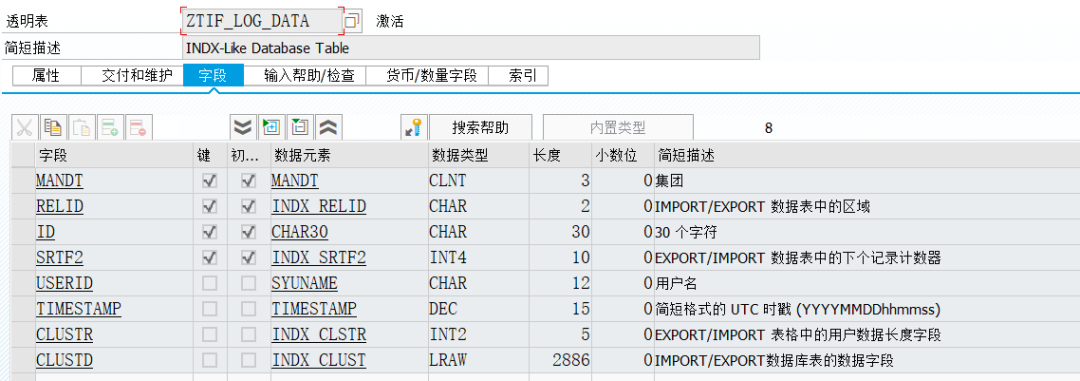Screen dimensions: 1080x381
Task: Toggle the key checkbox for USERID
Action: pyautogui.click(x=210, y=283)
